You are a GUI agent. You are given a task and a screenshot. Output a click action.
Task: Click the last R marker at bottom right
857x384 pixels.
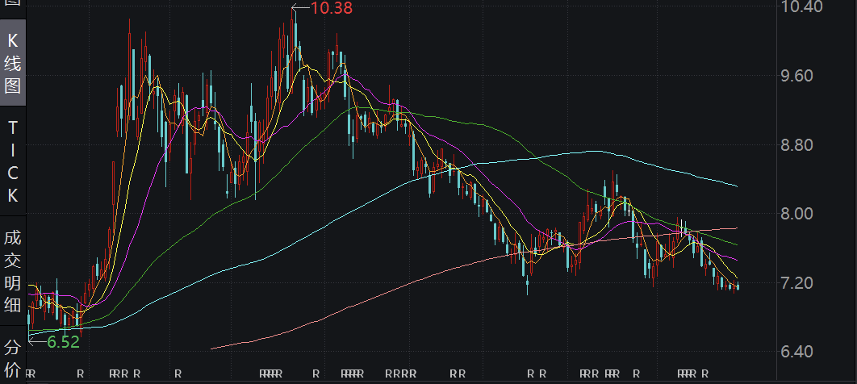(705, 374)
